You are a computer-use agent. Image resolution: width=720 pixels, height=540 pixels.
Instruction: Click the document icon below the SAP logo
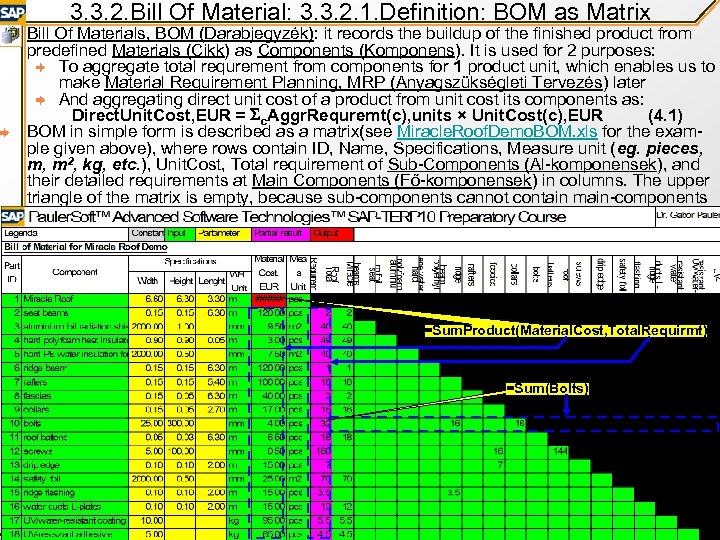pos(10,36)
